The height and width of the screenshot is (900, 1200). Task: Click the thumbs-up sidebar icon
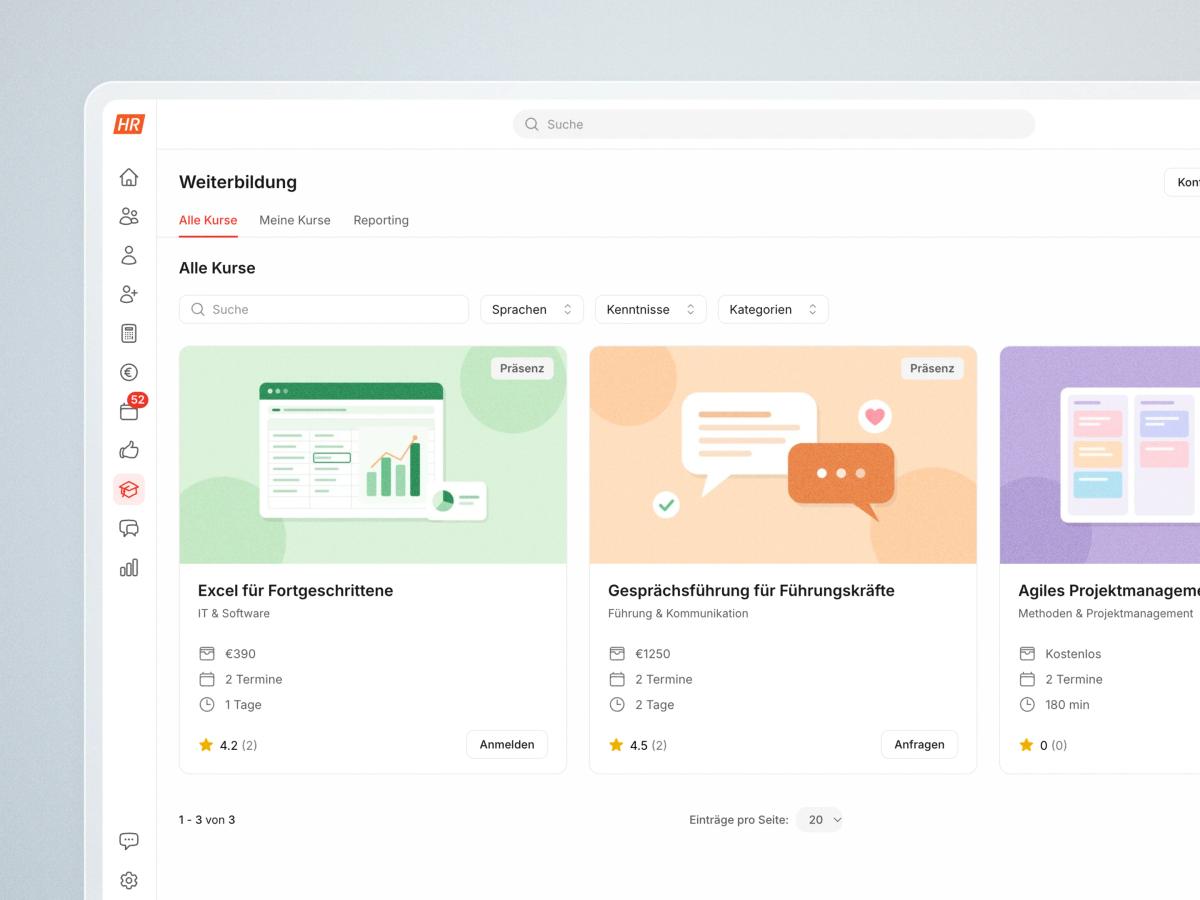(129, 450)
